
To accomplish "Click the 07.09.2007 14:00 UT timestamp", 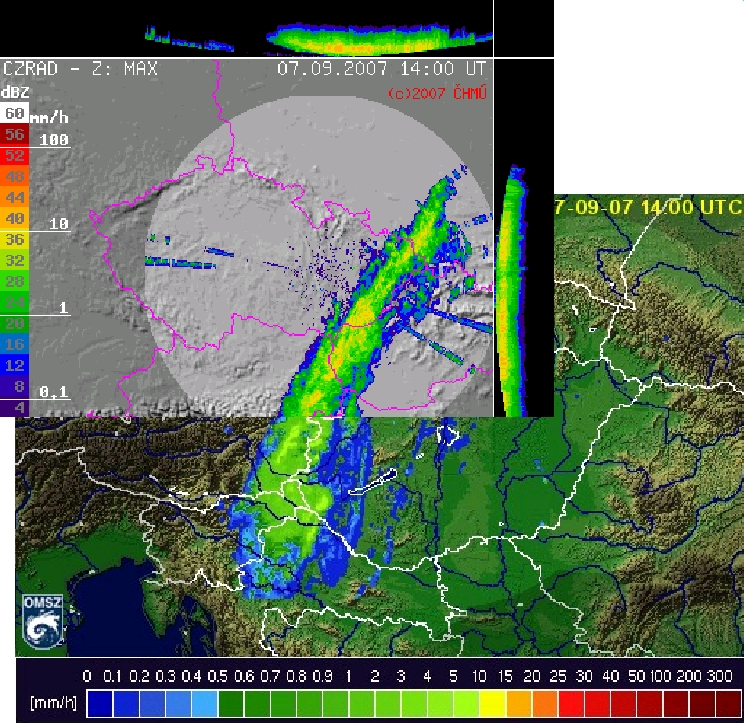I will (x=381, y=69).
